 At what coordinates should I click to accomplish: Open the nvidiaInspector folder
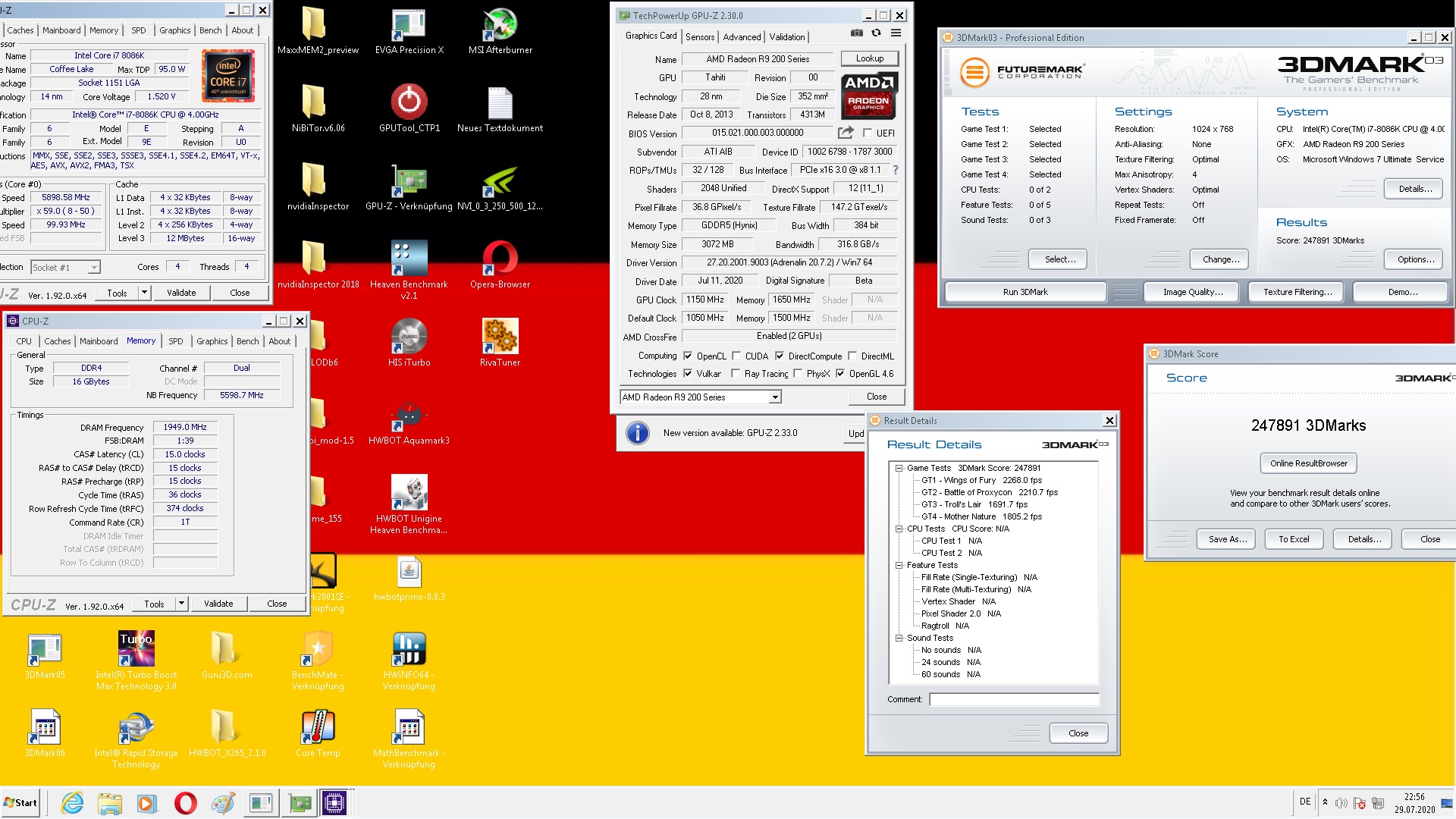pyautogui.click(x=318, y=187)
